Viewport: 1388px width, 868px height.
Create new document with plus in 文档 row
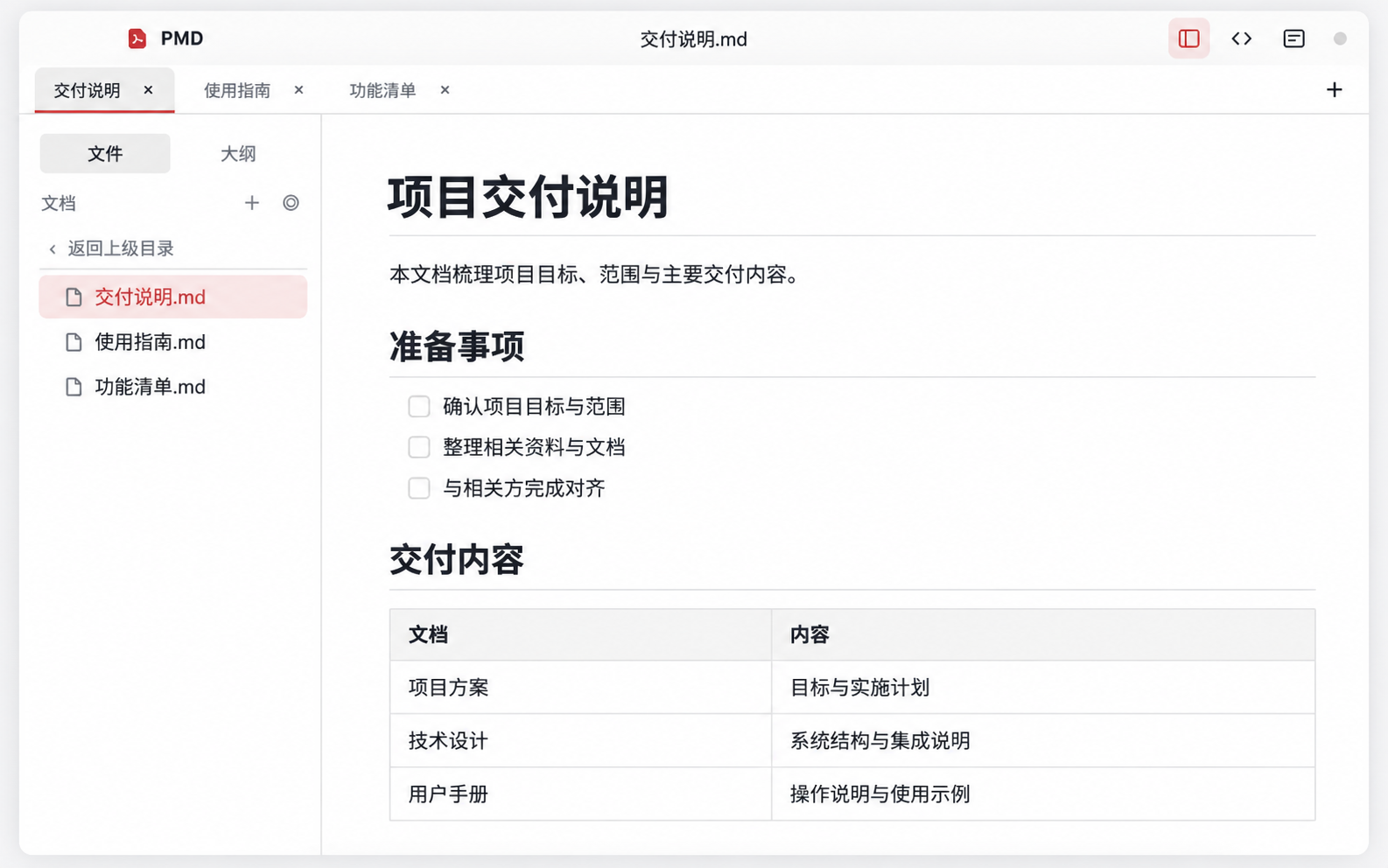(252, 203)
